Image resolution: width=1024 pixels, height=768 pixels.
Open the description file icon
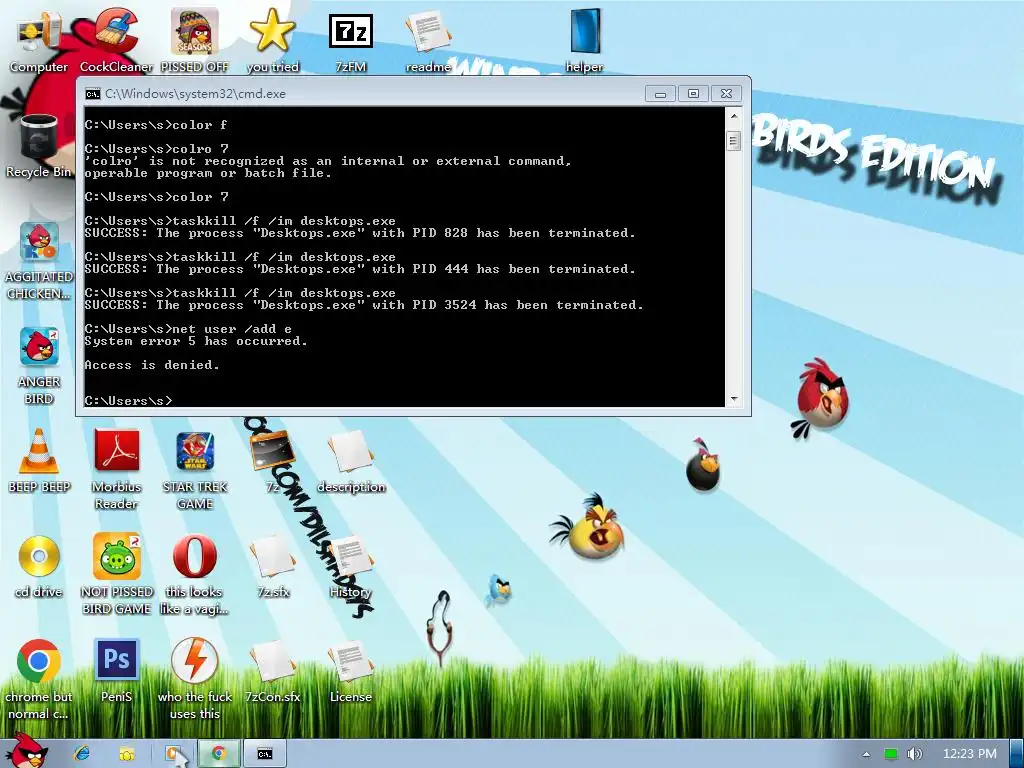(x=351, y=461)
